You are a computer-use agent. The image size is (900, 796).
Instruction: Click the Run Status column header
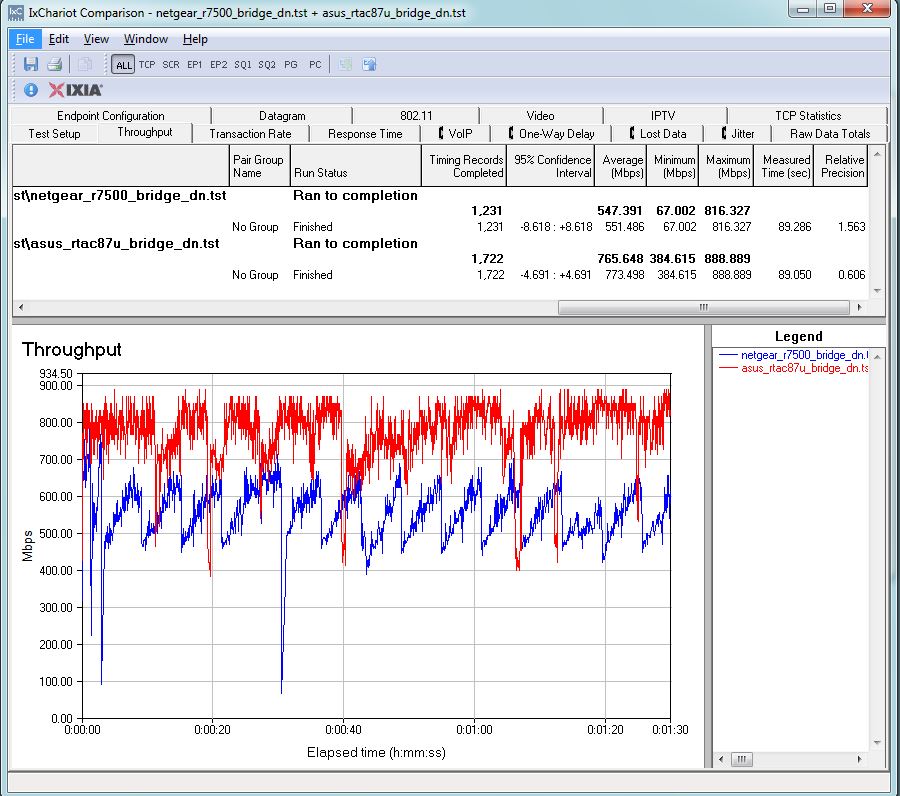pos(356,166)
